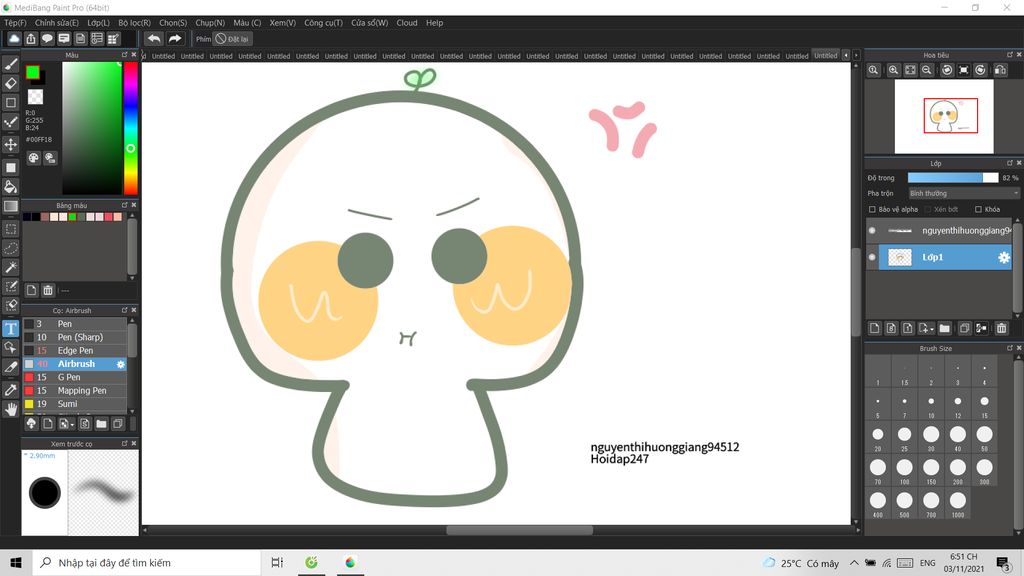Open the Tệp(F) menu
Screen dimensions: 1024x576
tap(15, 23)
